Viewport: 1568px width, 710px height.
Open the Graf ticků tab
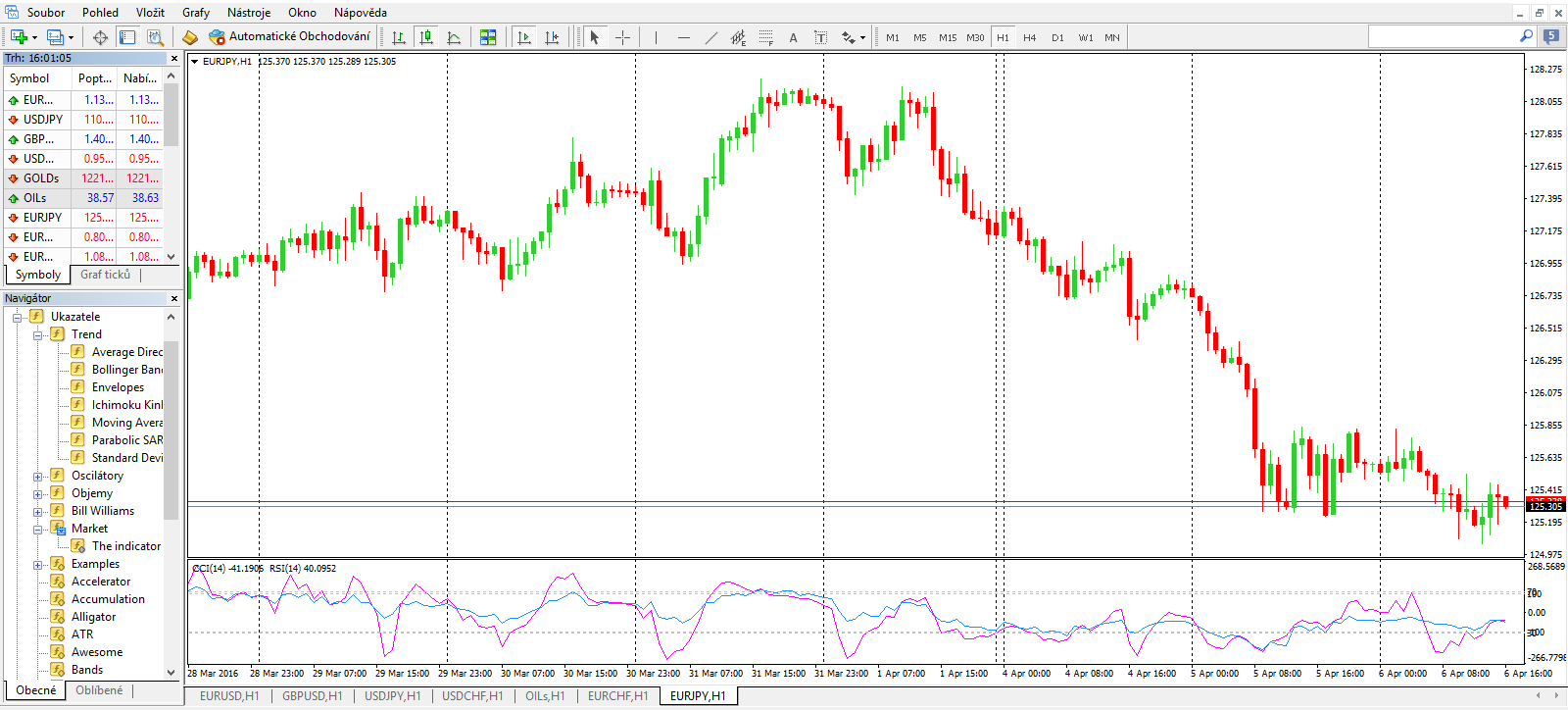(x=105, y=275)
